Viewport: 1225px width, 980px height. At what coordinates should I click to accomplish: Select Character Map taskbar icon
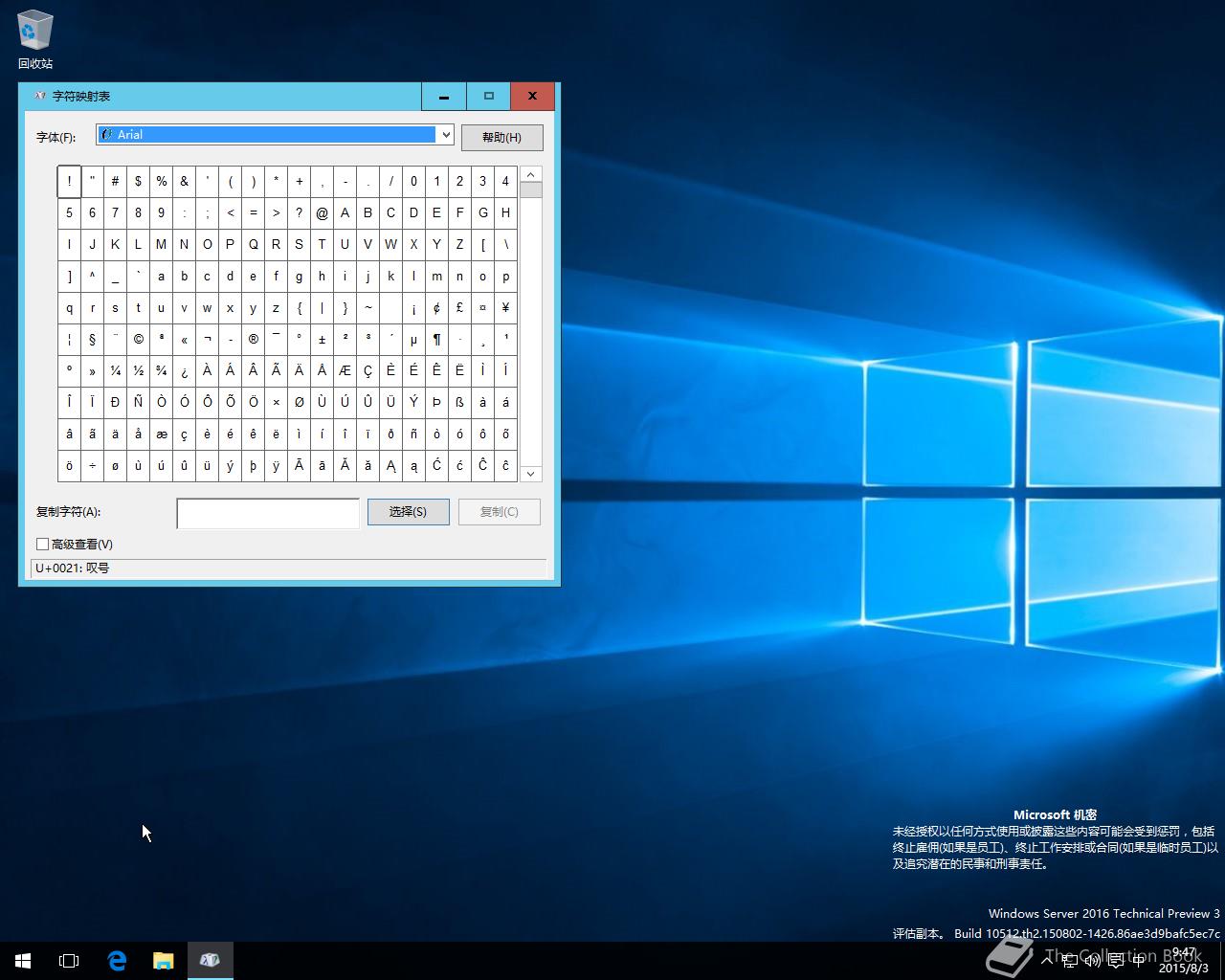pyautogui.click(x=210, y=960)
